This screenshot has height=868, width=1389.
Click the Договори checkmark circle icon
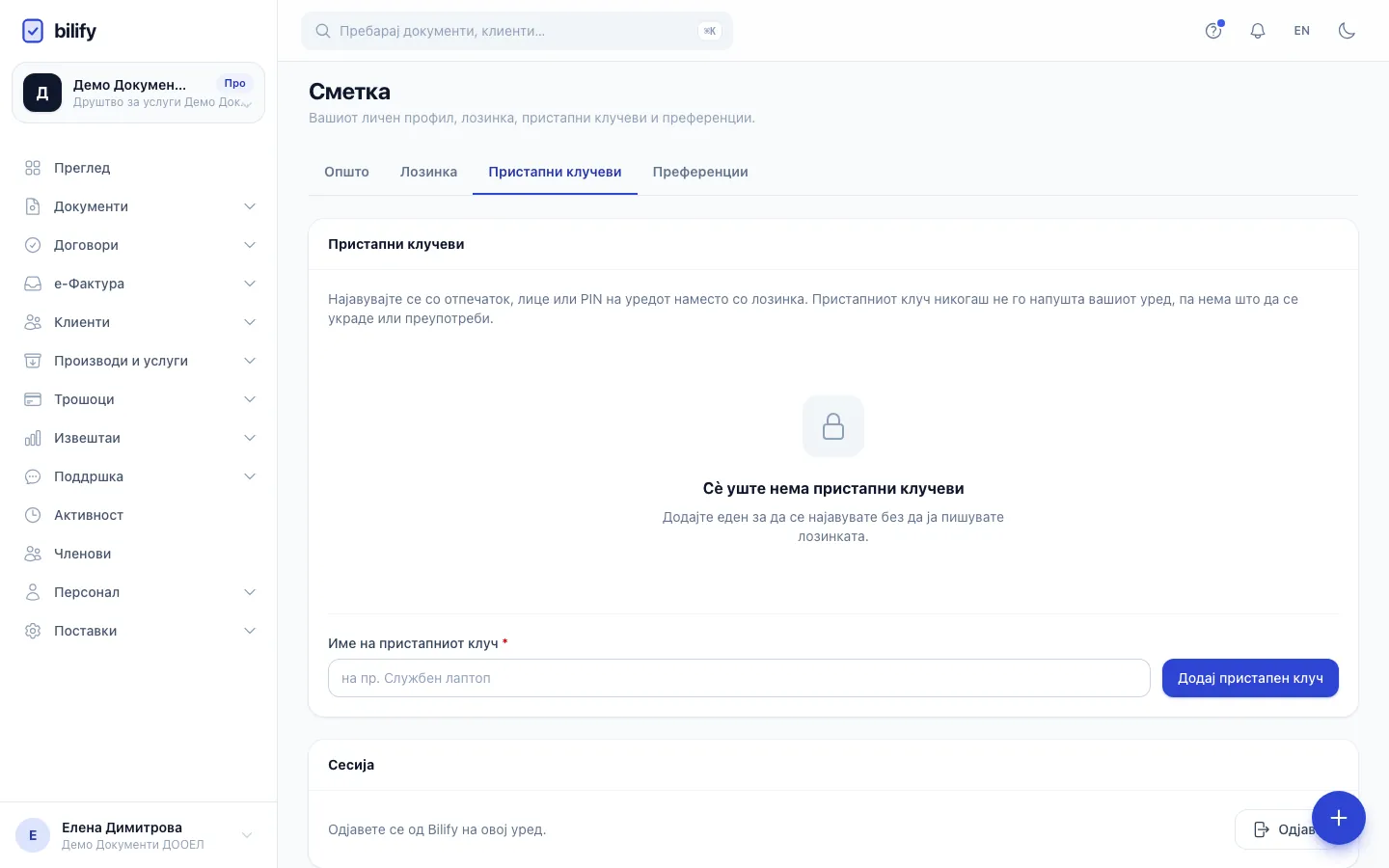coord(33,245)
